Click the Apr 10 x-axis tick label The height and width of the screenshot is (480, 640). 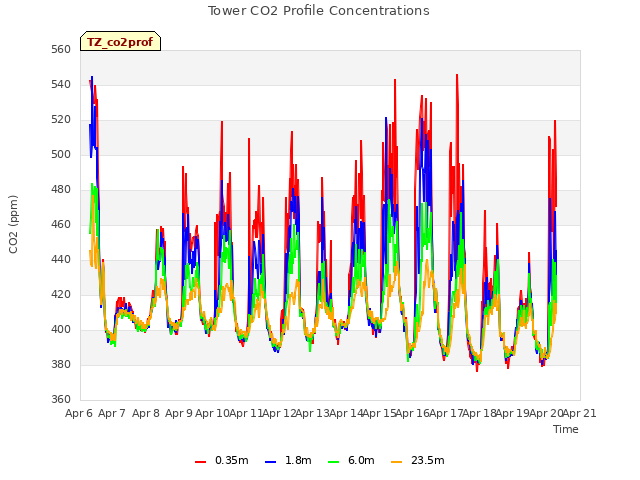click(x=212, y=413)
